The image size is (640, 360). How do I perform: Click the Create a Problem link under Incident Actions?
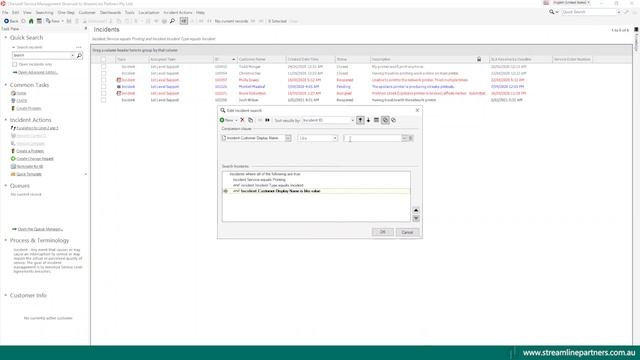click(30, 151)
